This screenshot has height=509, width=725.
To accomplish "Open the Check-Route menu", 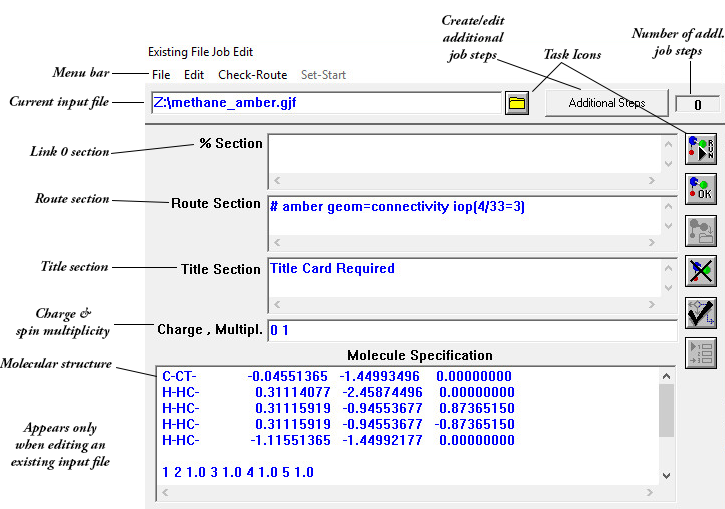I will (252, 75).
